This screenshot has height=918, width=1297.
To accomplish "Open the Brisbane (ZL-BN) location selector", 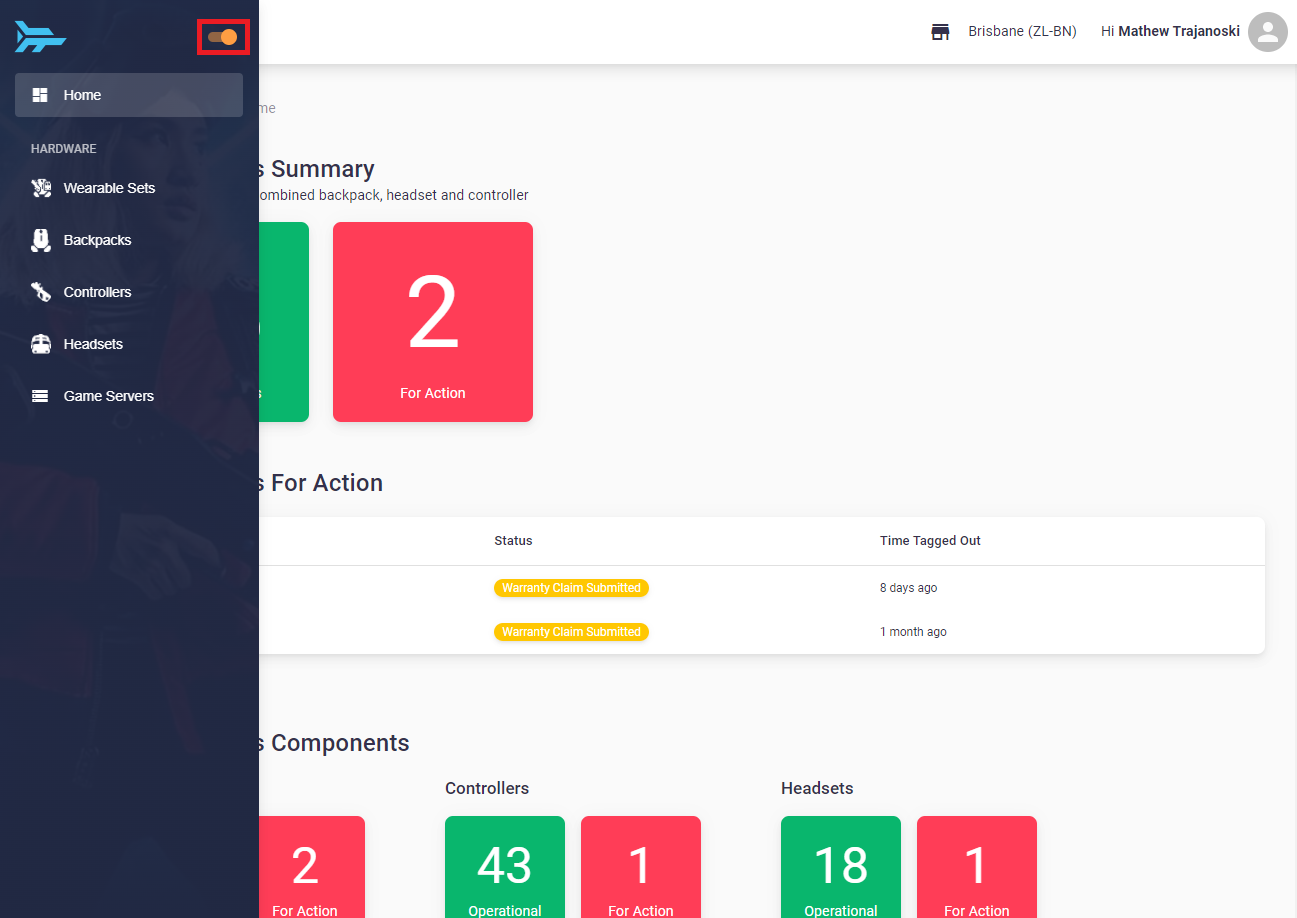I will (x=1022, y=32).
